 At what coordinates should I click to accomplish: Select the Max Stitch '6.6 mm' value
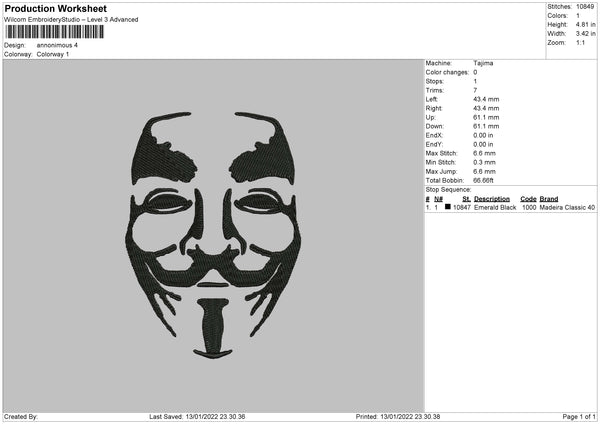[x=484, y=153]
